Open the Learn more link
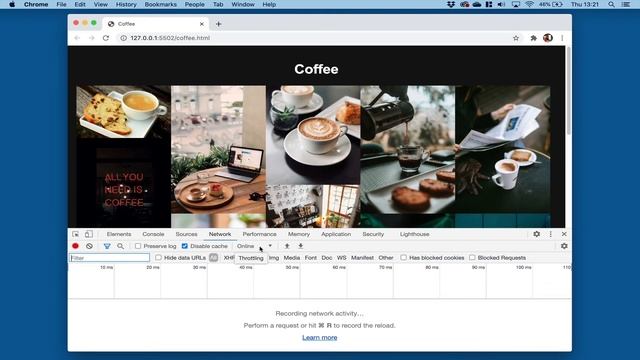The height and width of the screenshot is (360, 640). click(320, 338)
